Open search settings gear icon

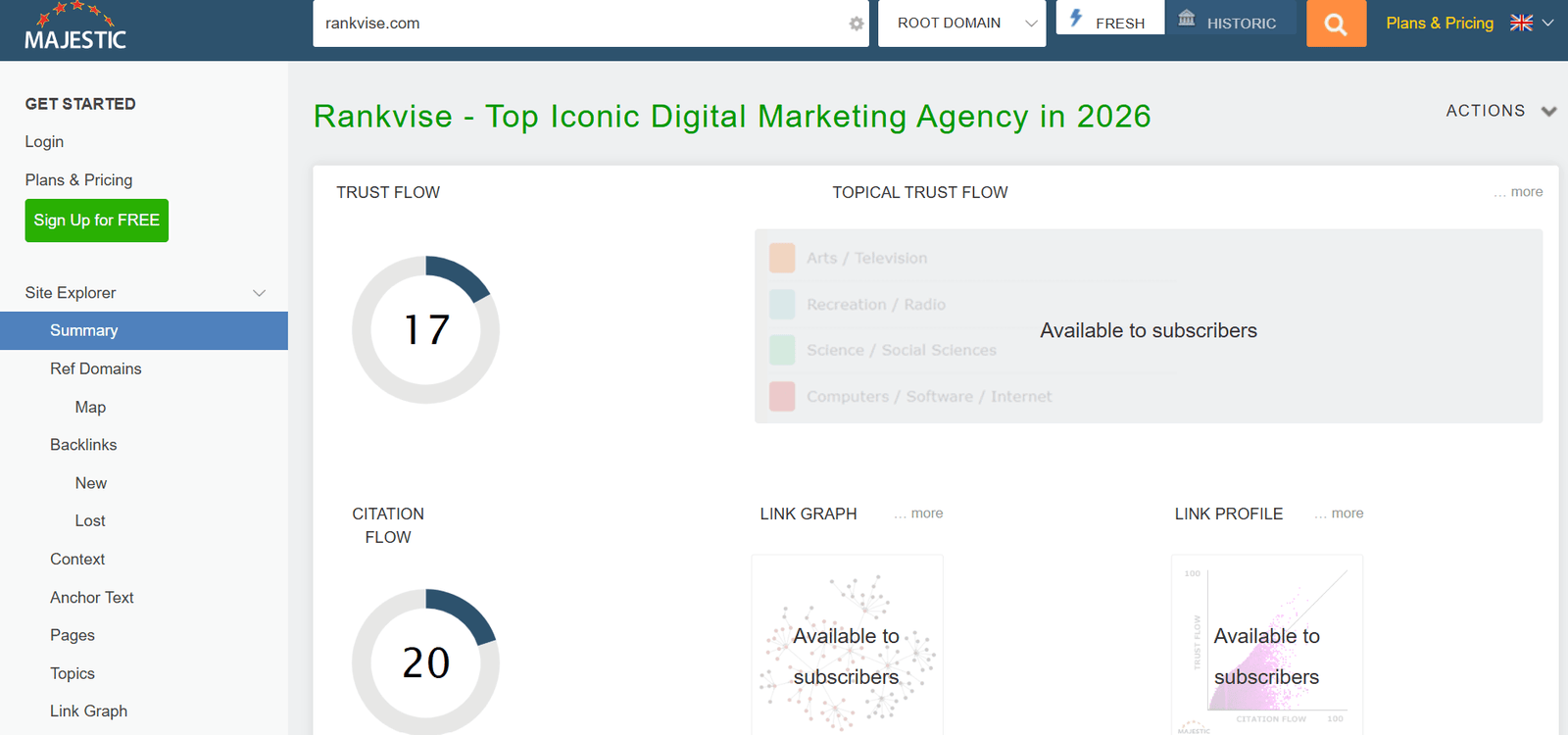[857, 24]
